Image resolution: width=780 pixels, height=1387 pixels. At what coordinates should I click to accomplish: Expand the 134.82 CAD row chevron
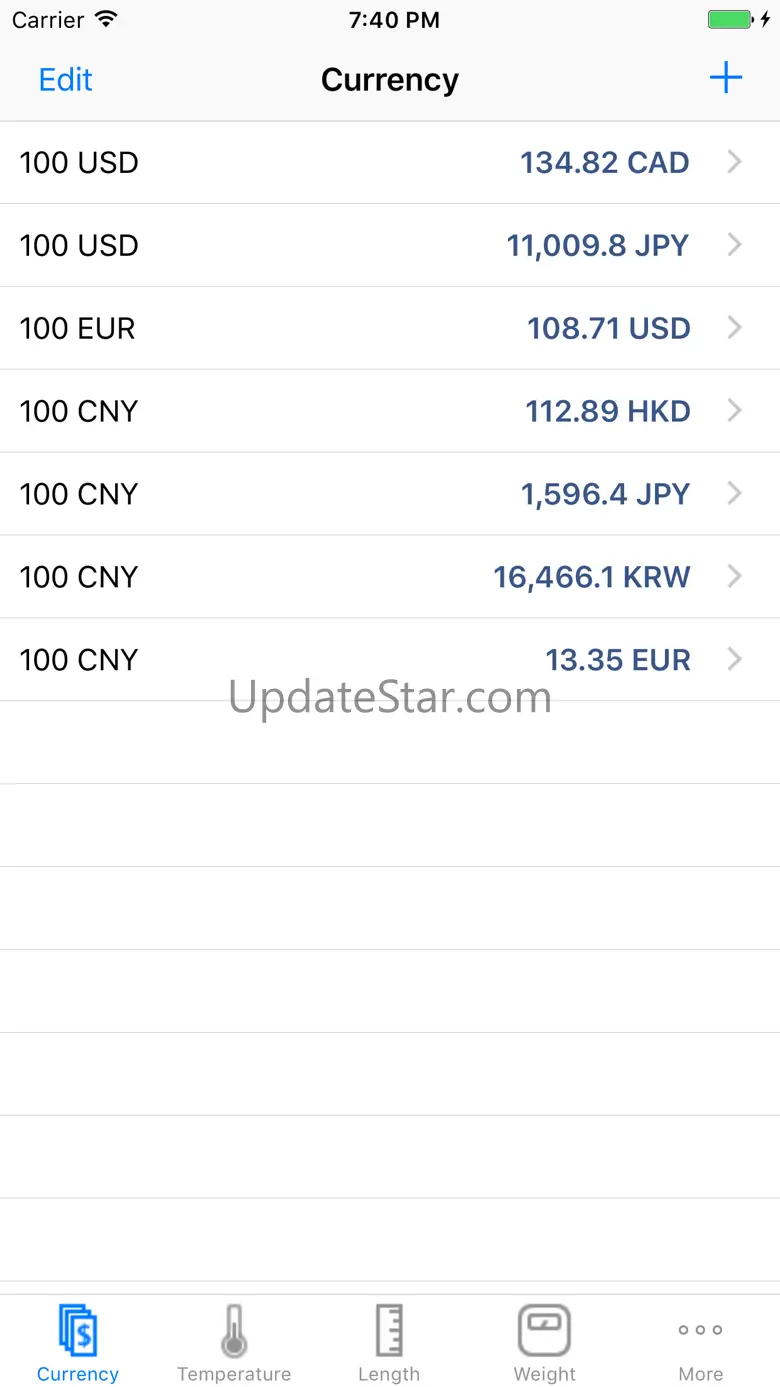pyautogui.click(x=735, y=162)
